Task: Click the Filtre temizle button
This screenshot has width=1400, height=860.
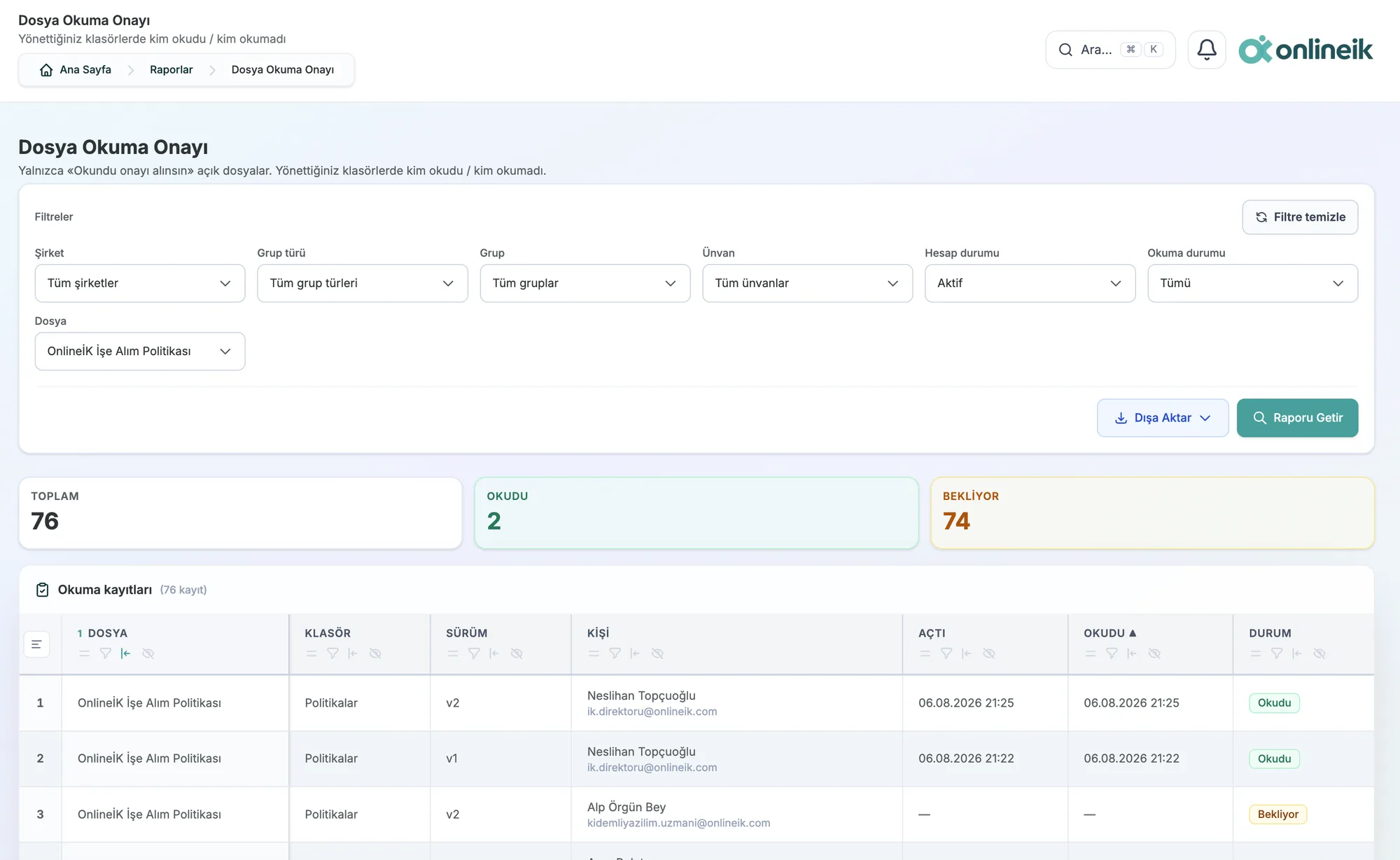Action: coord(1300,217)
